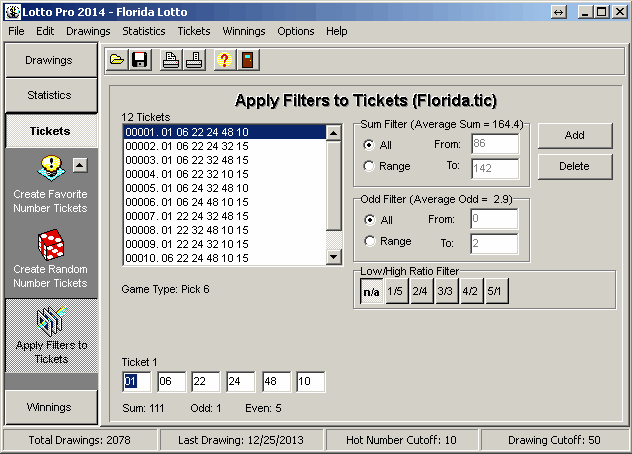
Task: Toggle the 3/3 Low/High ratio button
Action: (x=445, y=291)
